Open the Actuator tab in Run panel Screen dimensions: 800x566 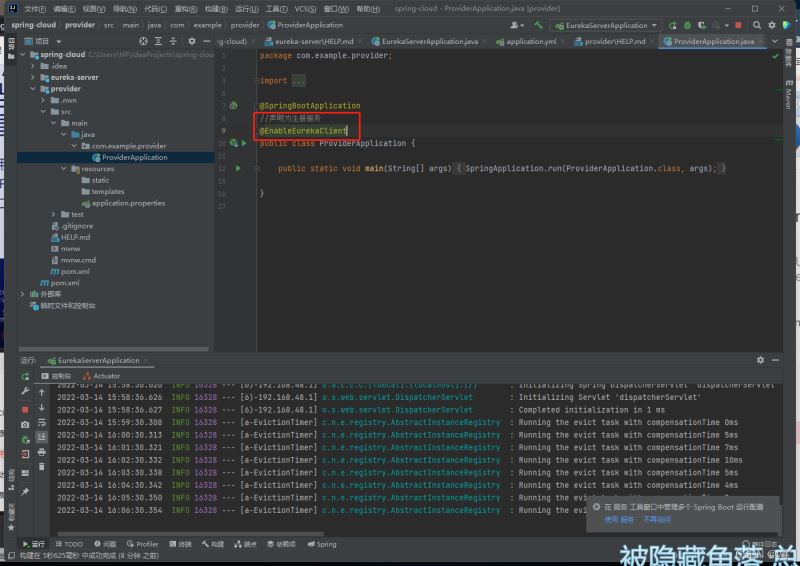(106, 376)
